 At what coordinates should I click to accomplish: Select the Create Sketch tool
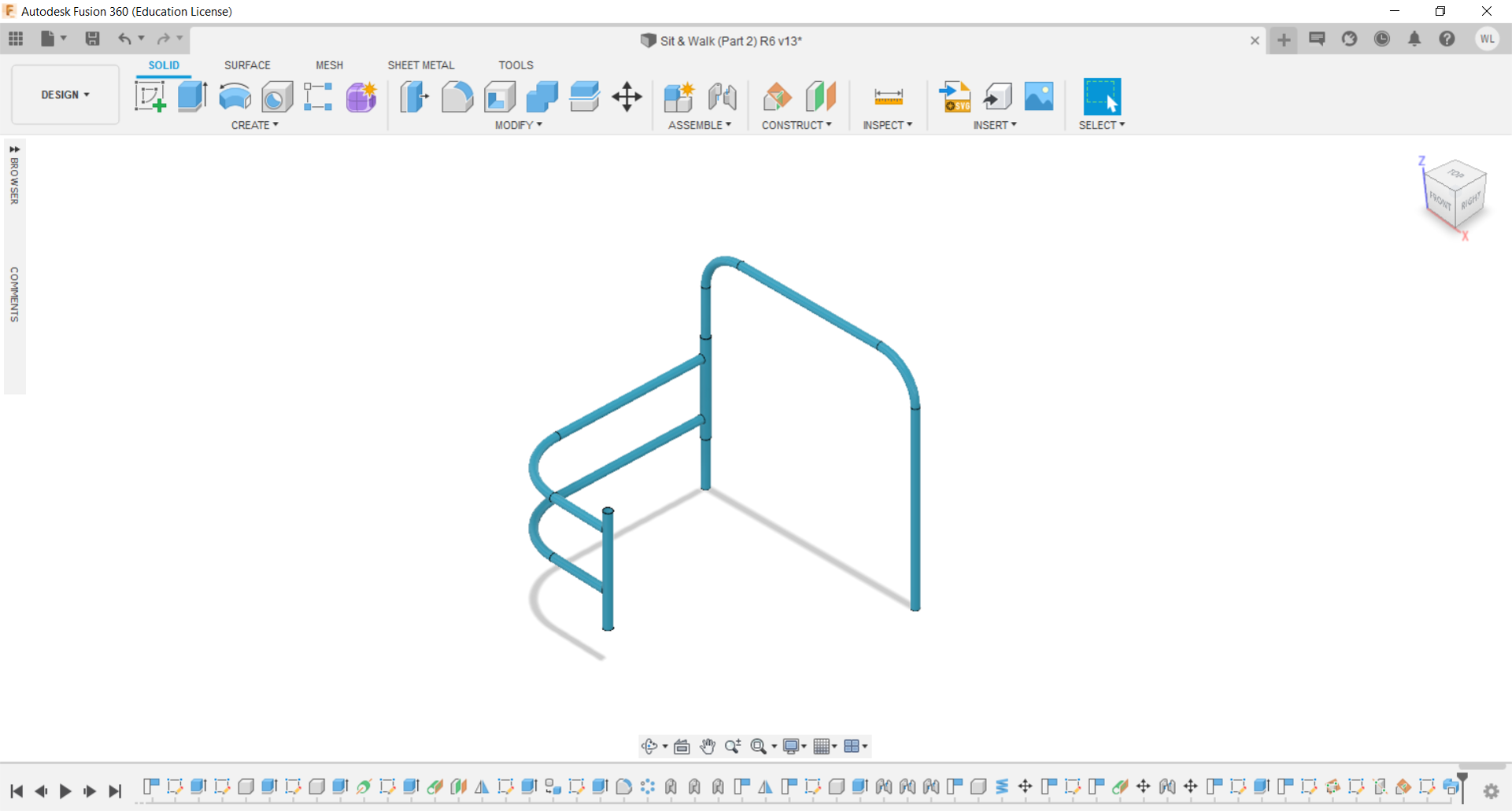click(150, 96)
